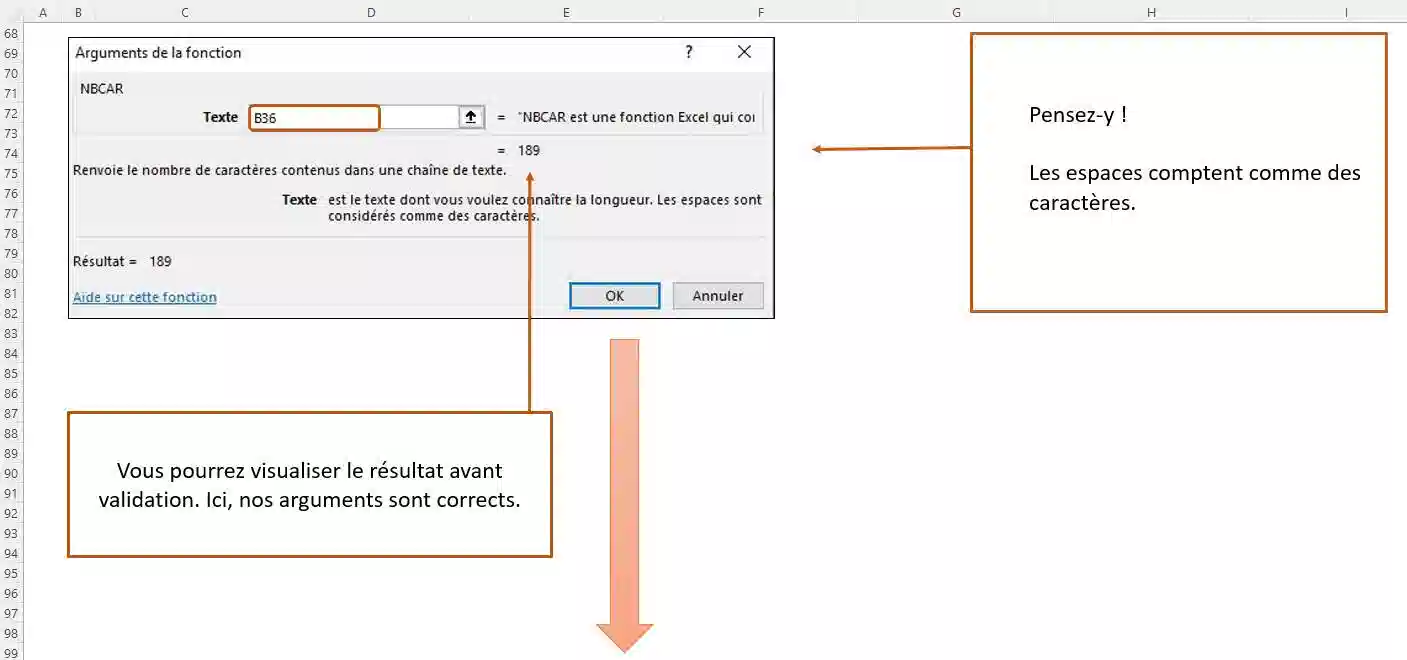Click the 'Les espaces sont considérés' argument help text
The width and height of the screenshot is (1407, 660).
tap(545, 207)
